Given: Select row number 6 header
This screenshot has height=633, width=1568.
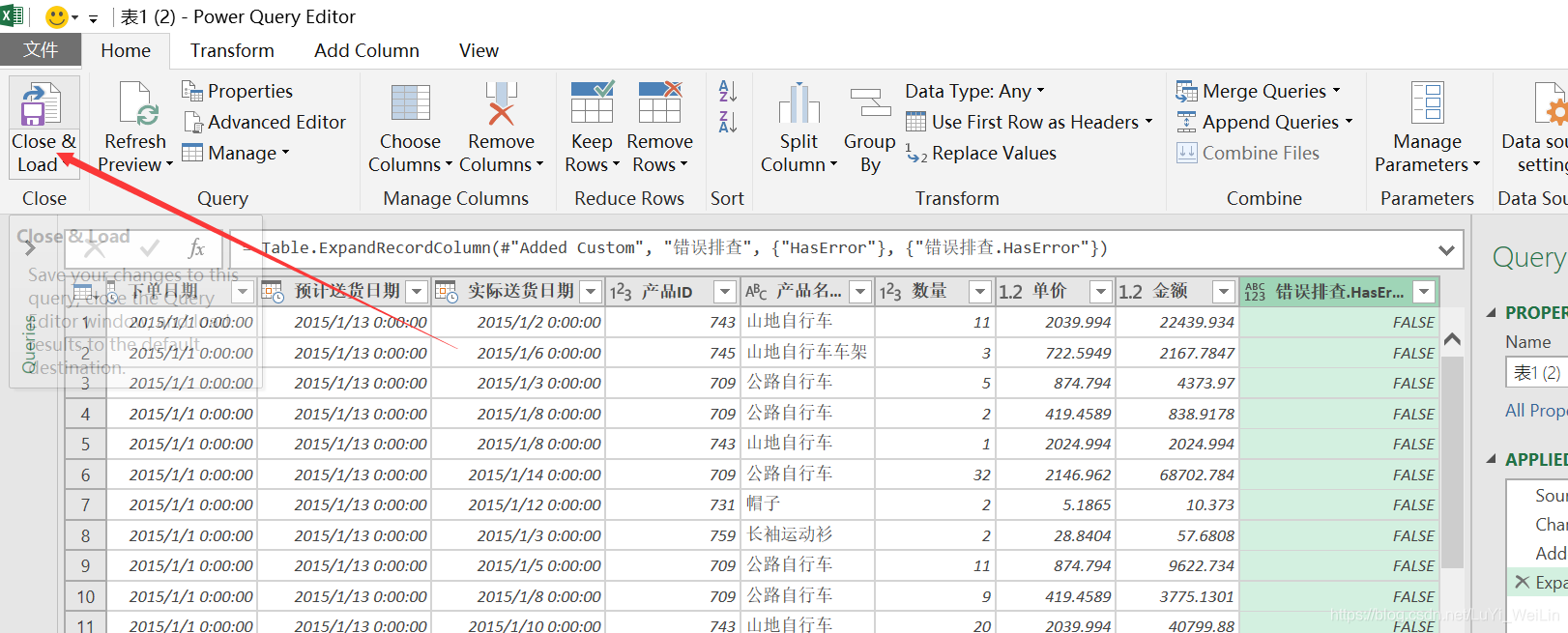Looking at the screenshot, I should pyautogui.click(x=85, y=475).
